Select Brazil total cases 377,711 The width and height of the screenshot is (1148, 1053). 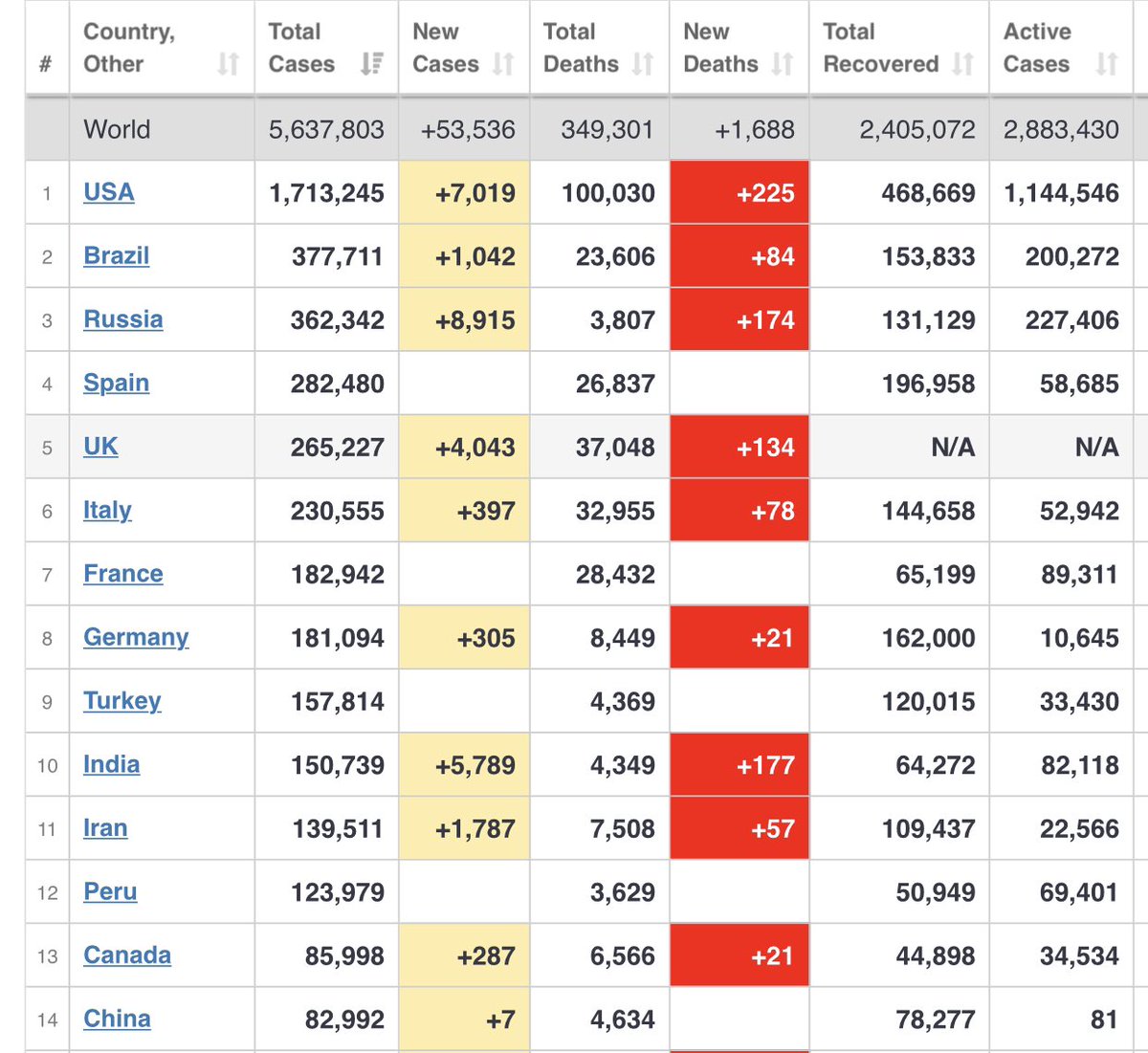tap(338, 256)
